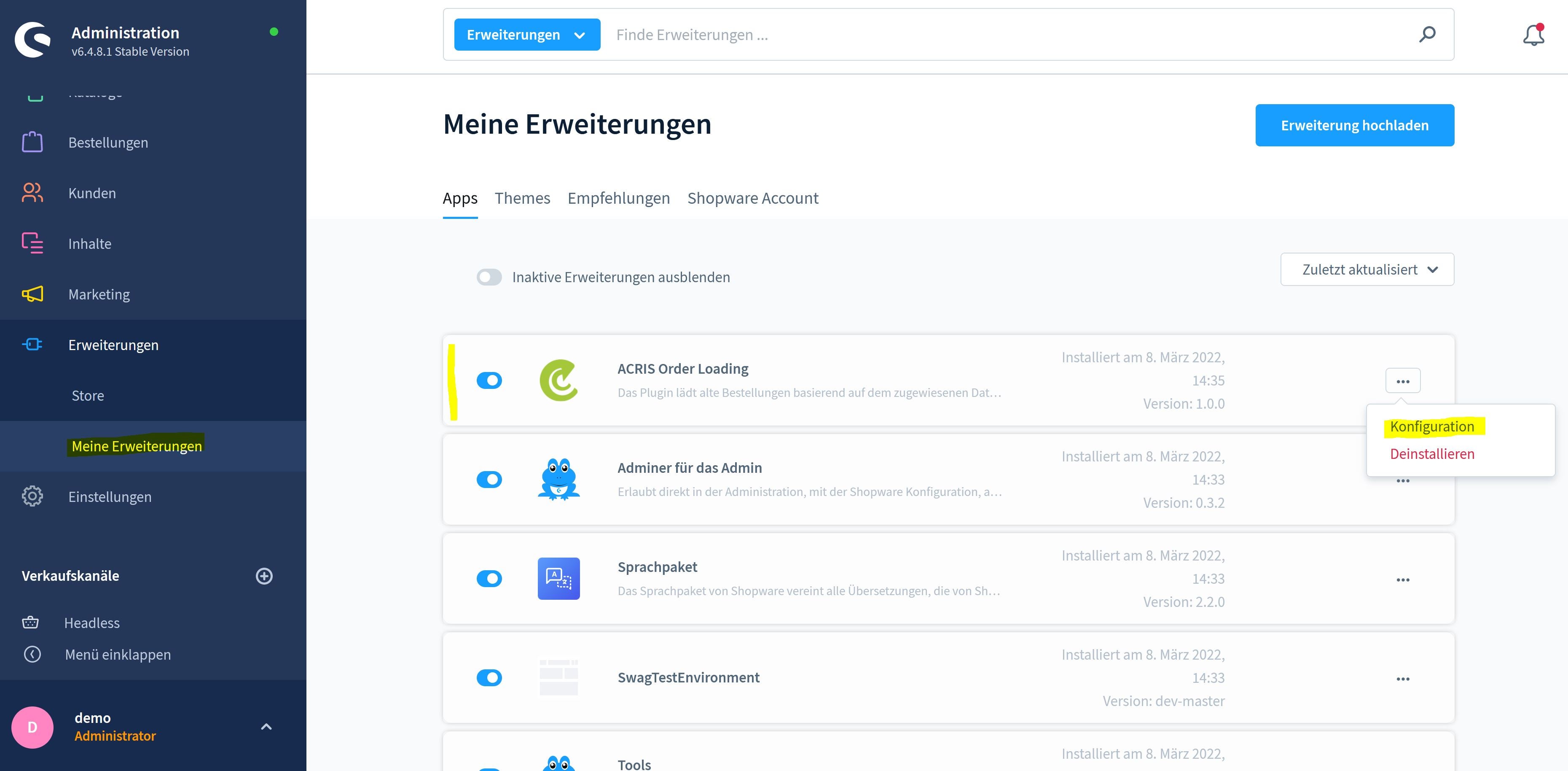Image resolution: width=1568 pixels, height=771 pixels.
Task: Click the Adminer frog icon
Action: point(559,479)
